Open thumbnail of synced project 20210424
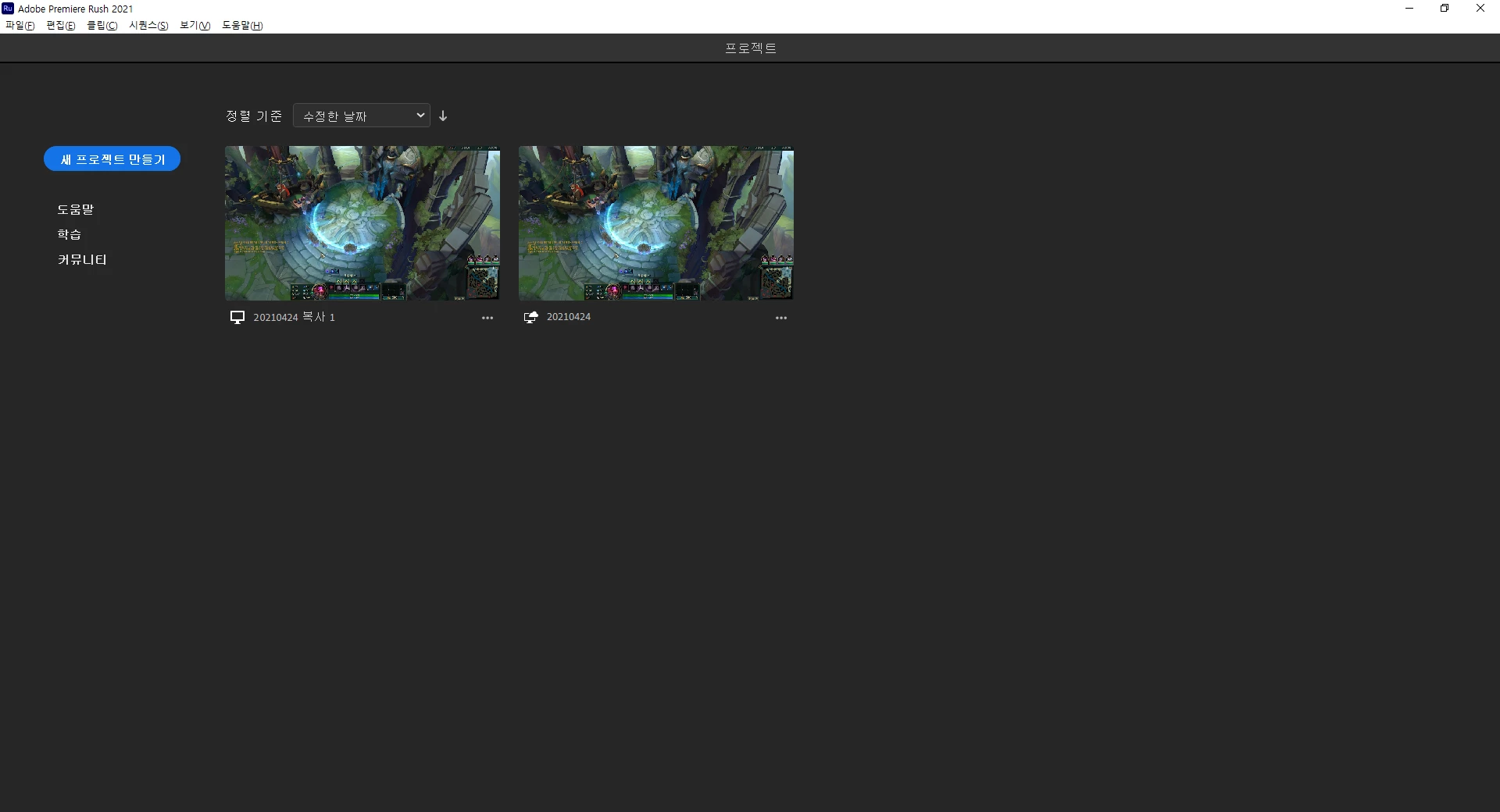 point(656,223)
